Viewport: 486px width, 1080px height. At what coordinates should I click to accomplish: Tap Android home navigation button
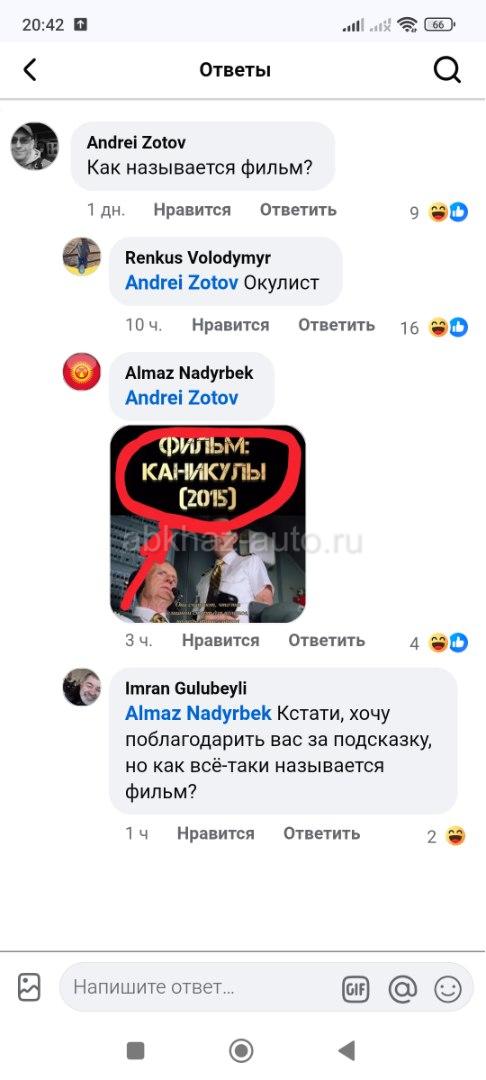241,1050
